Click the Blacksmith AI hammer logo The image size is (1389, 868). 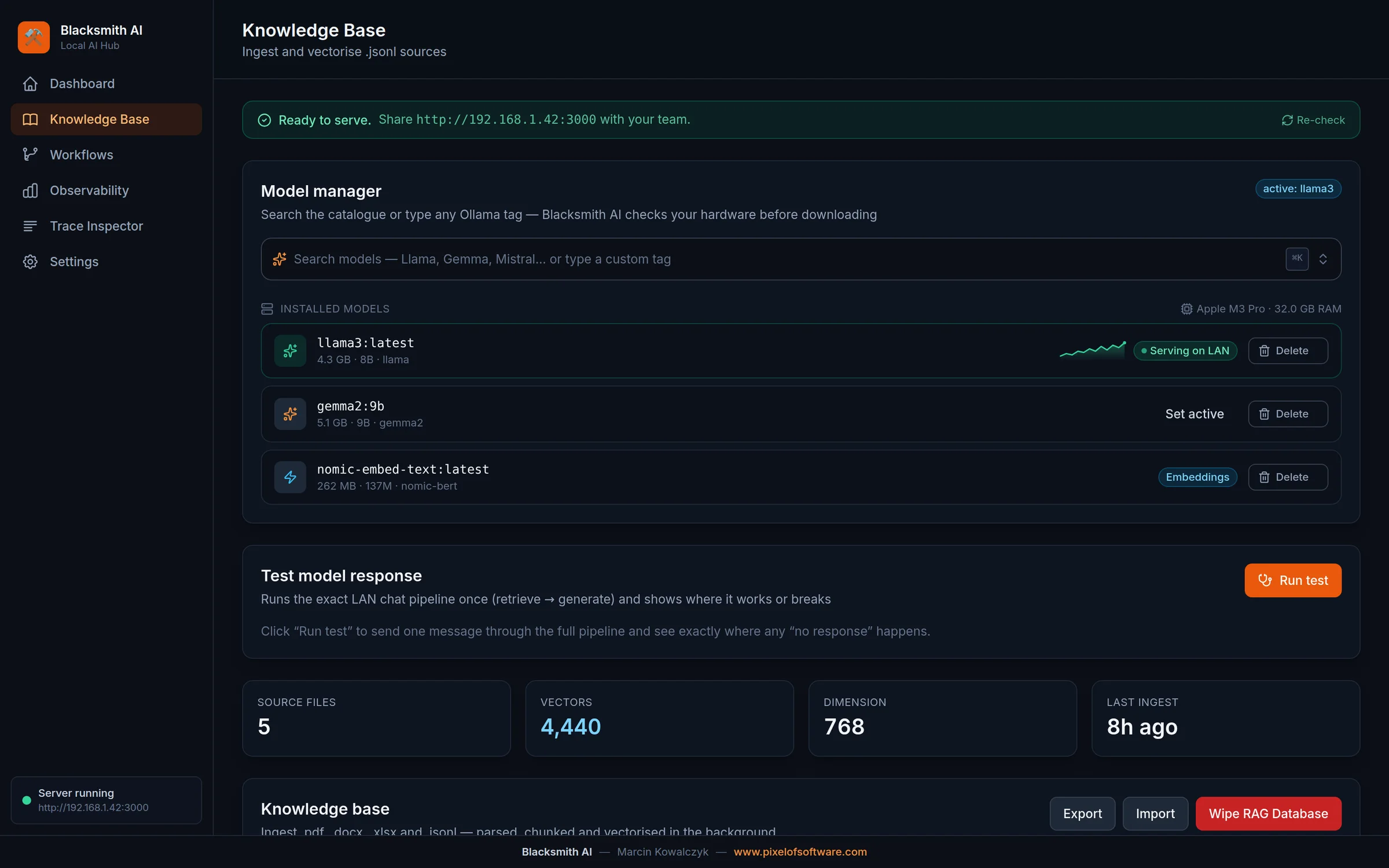(34, 37)
